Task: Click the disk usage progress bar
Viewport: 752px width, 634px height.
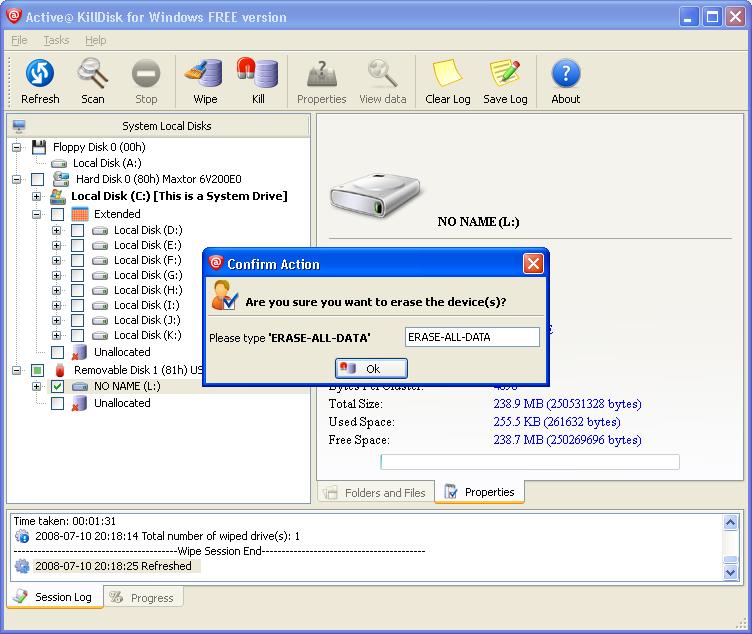Action: click(x=530, y=462)
